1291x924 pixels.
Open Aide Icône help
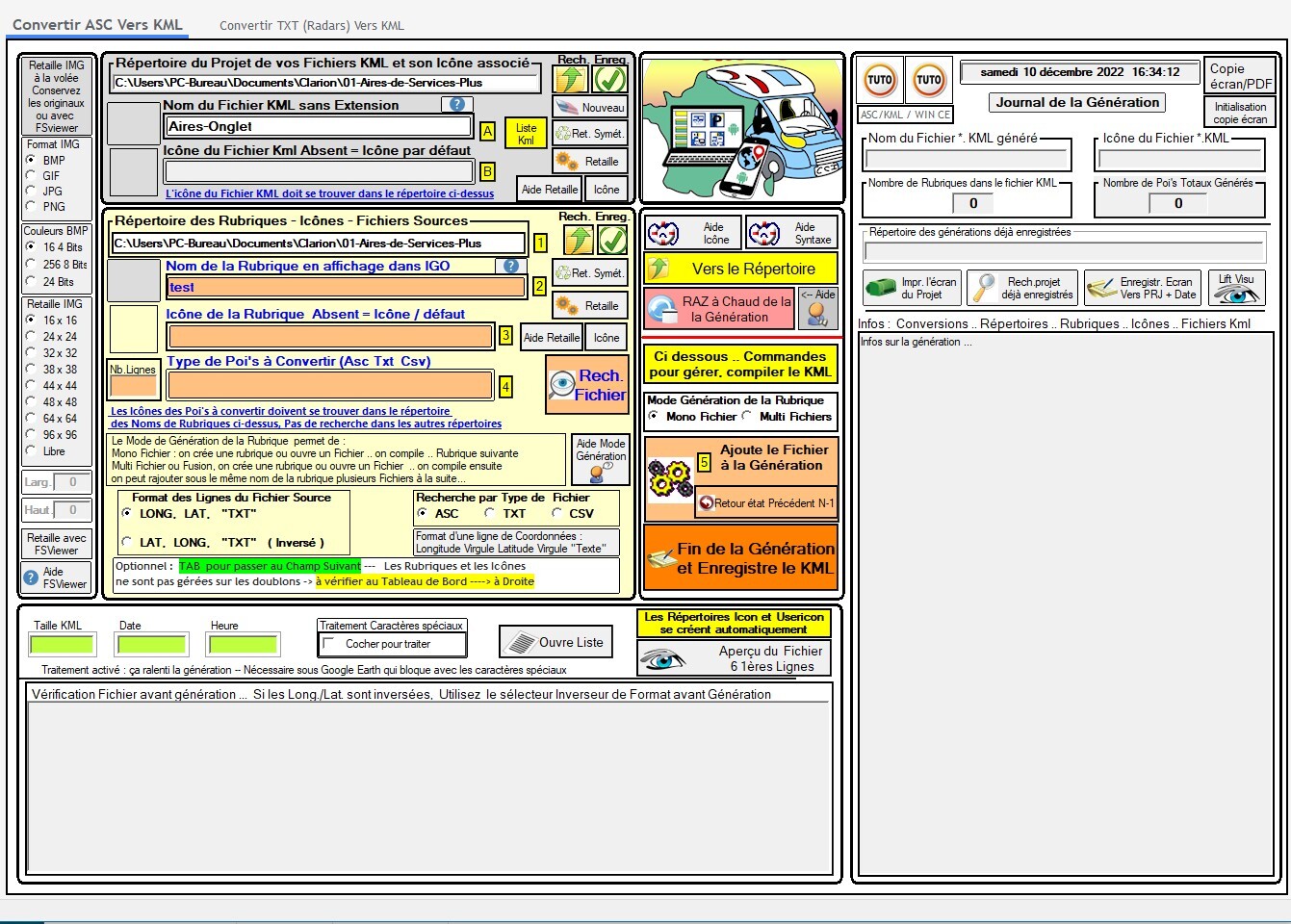coord(692,233)
